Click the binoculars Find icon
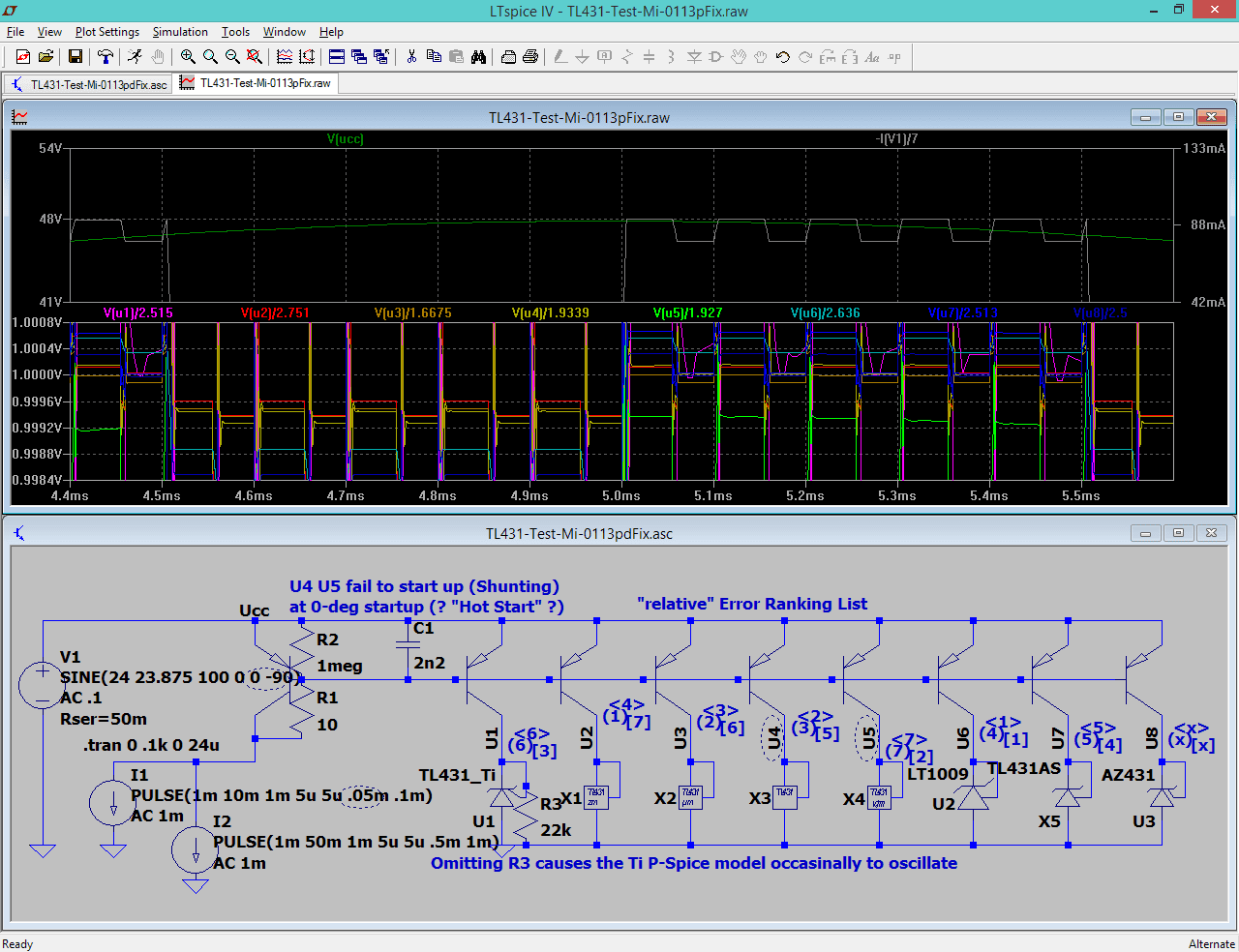Image resolution: width=1239 pixels, height=952 pixels. (x=478, y=57)
